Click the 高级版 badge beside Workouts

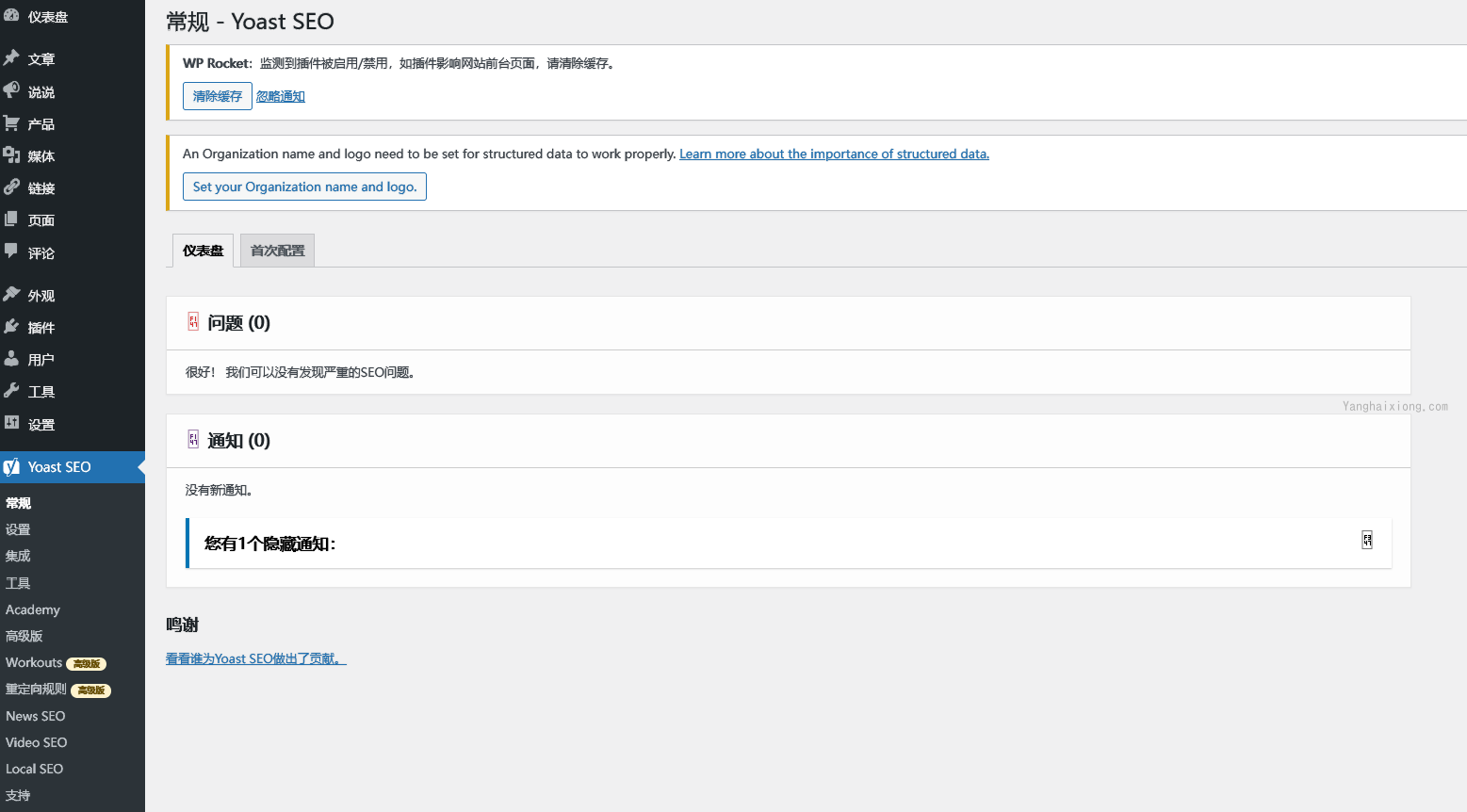click(87, 664)
